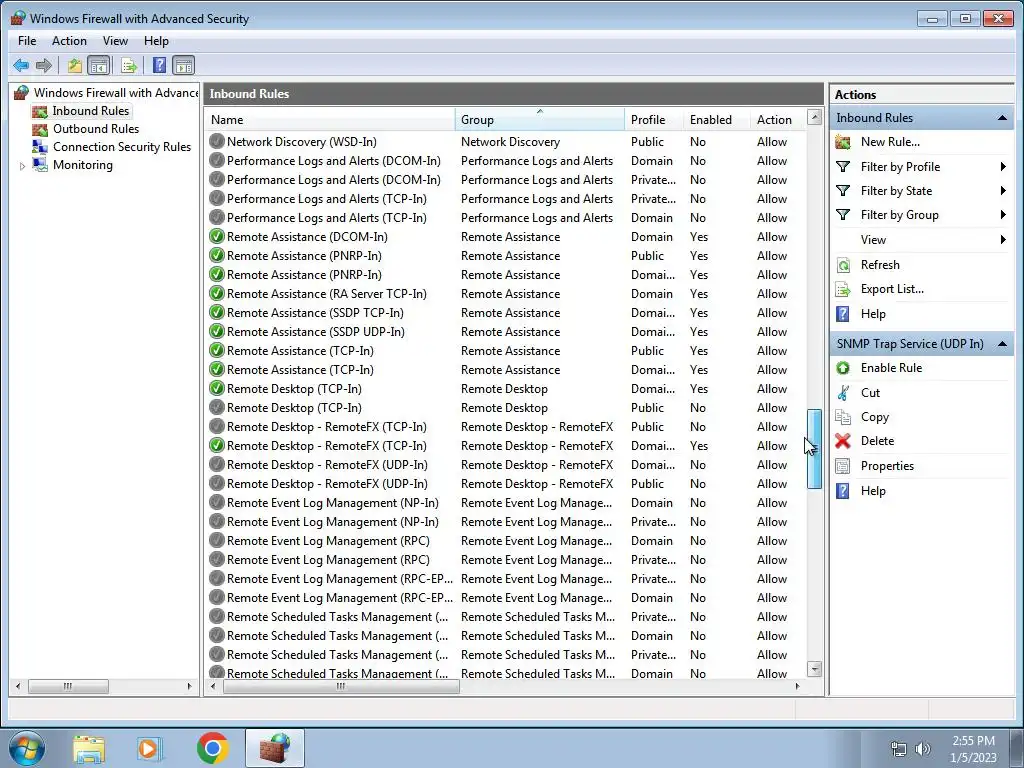Click the Properties icon in Actions pane
The height and width of the screenshot is (768, 1024).
(x=843, y=466)
